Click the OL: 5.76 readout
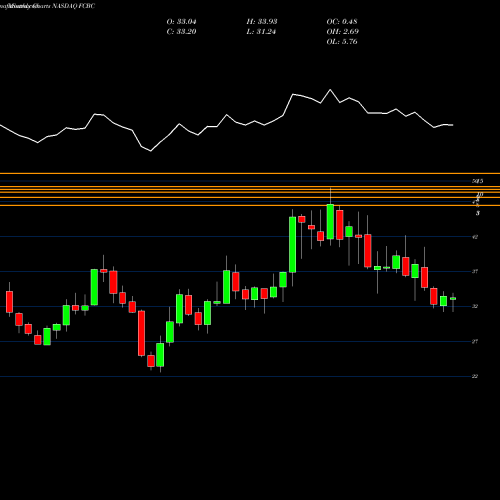 tap(342, 42)
